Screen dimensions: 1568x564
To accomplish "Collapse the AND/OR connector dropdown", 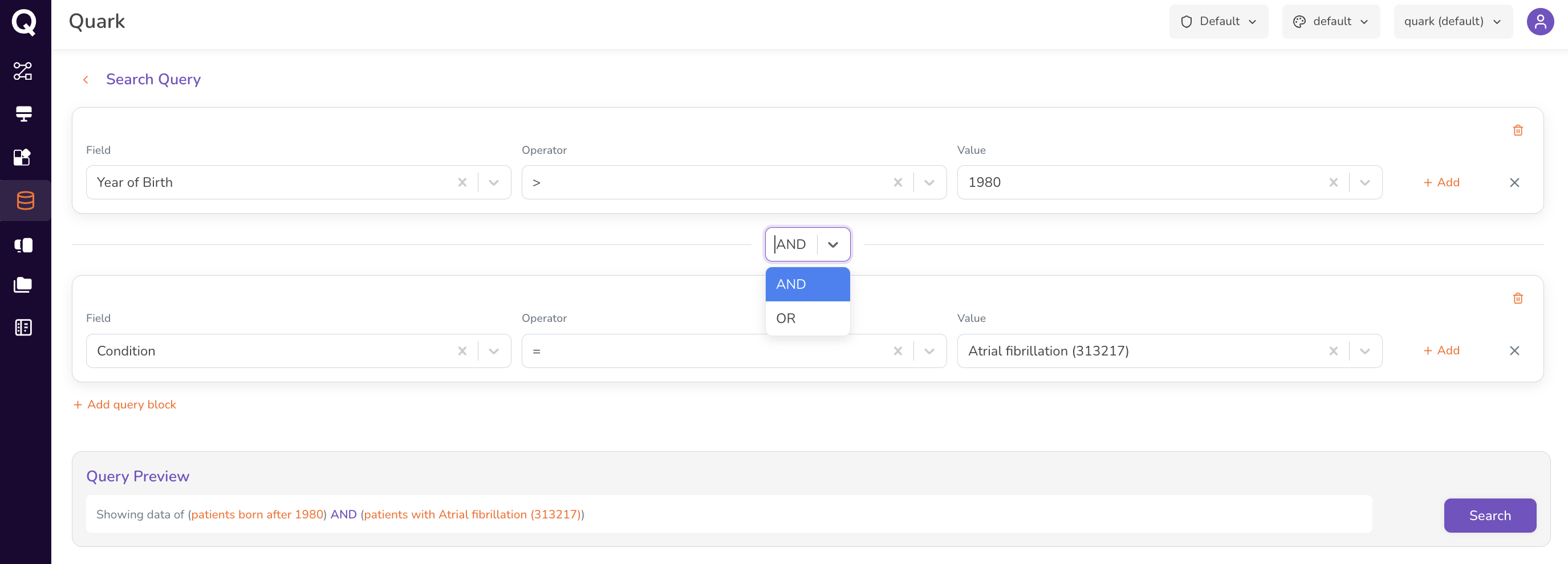I will tap(832, 244).
